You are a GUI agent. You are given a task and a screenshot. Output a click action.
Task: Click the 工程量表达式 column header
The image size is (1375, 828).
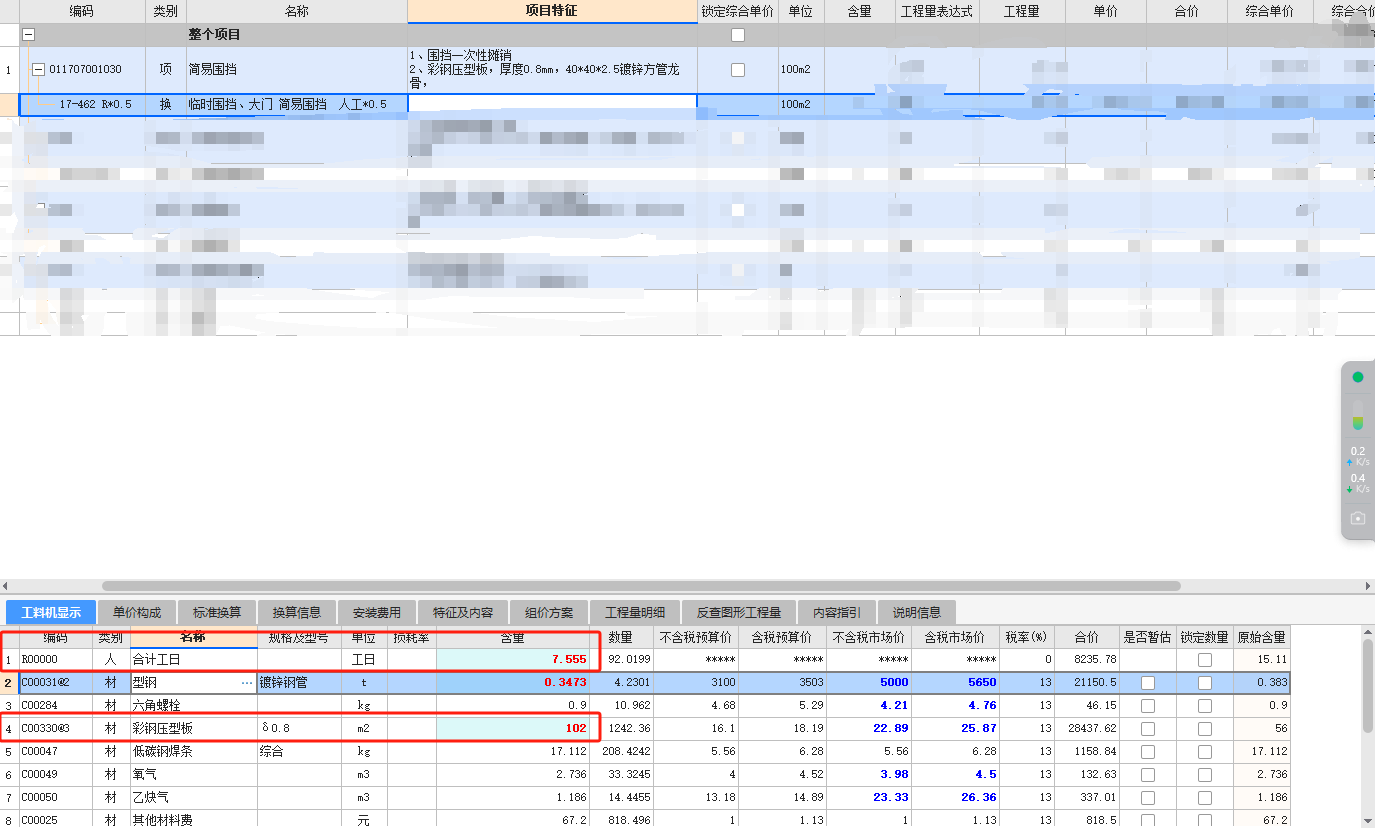click(937, 11)
